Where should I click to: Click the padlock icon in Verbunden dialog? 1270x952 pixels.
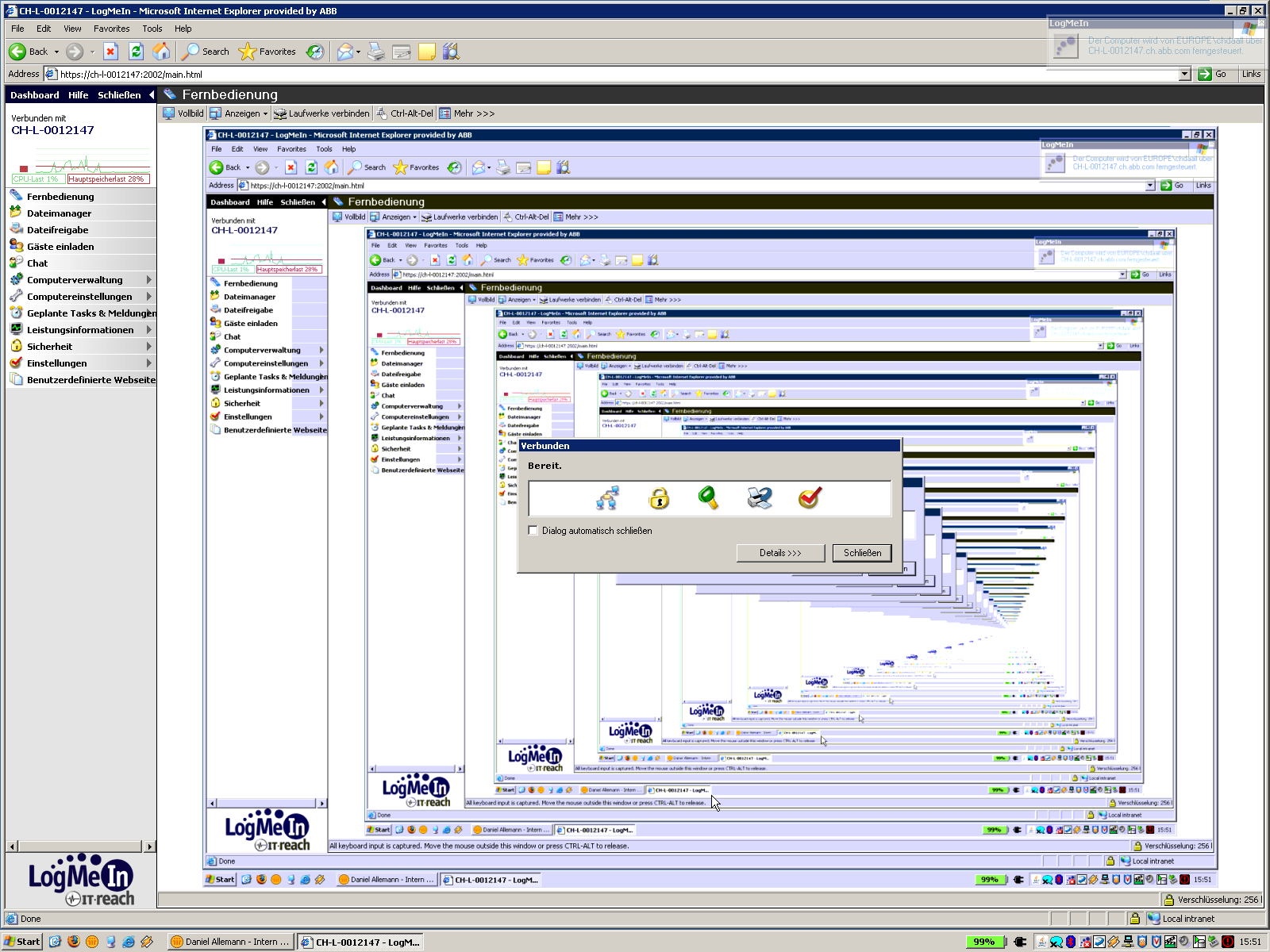659,498
